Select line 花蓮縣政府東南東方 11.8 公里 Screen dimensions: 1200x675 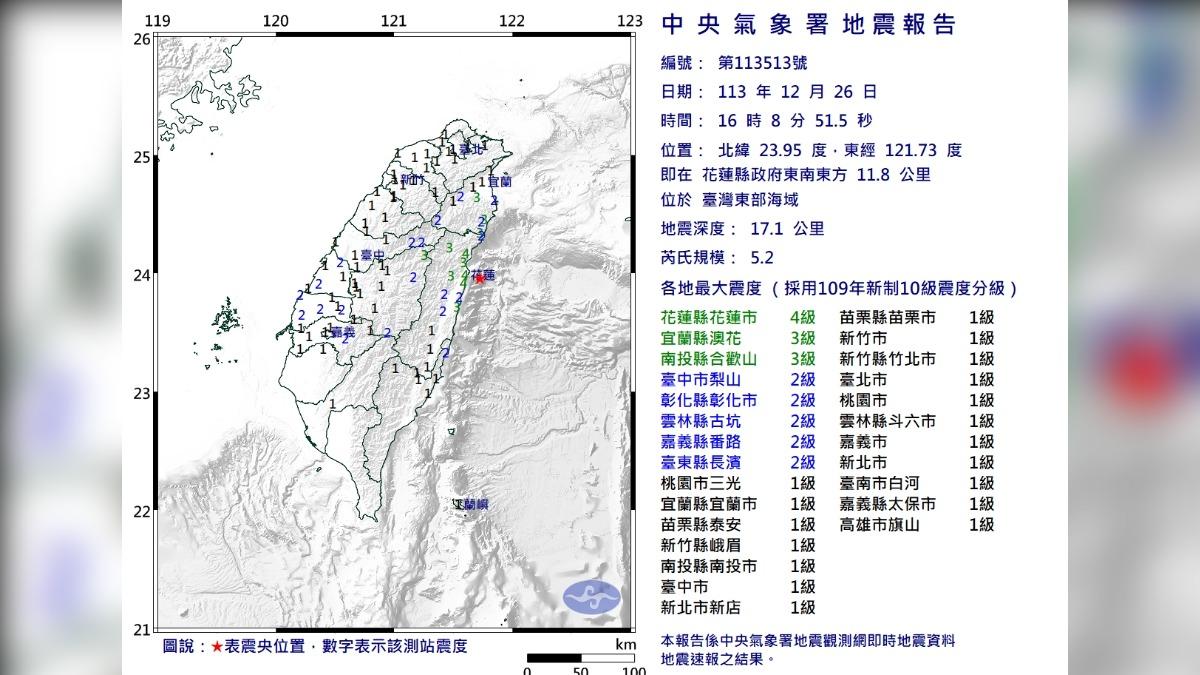[x=796, y=175]
